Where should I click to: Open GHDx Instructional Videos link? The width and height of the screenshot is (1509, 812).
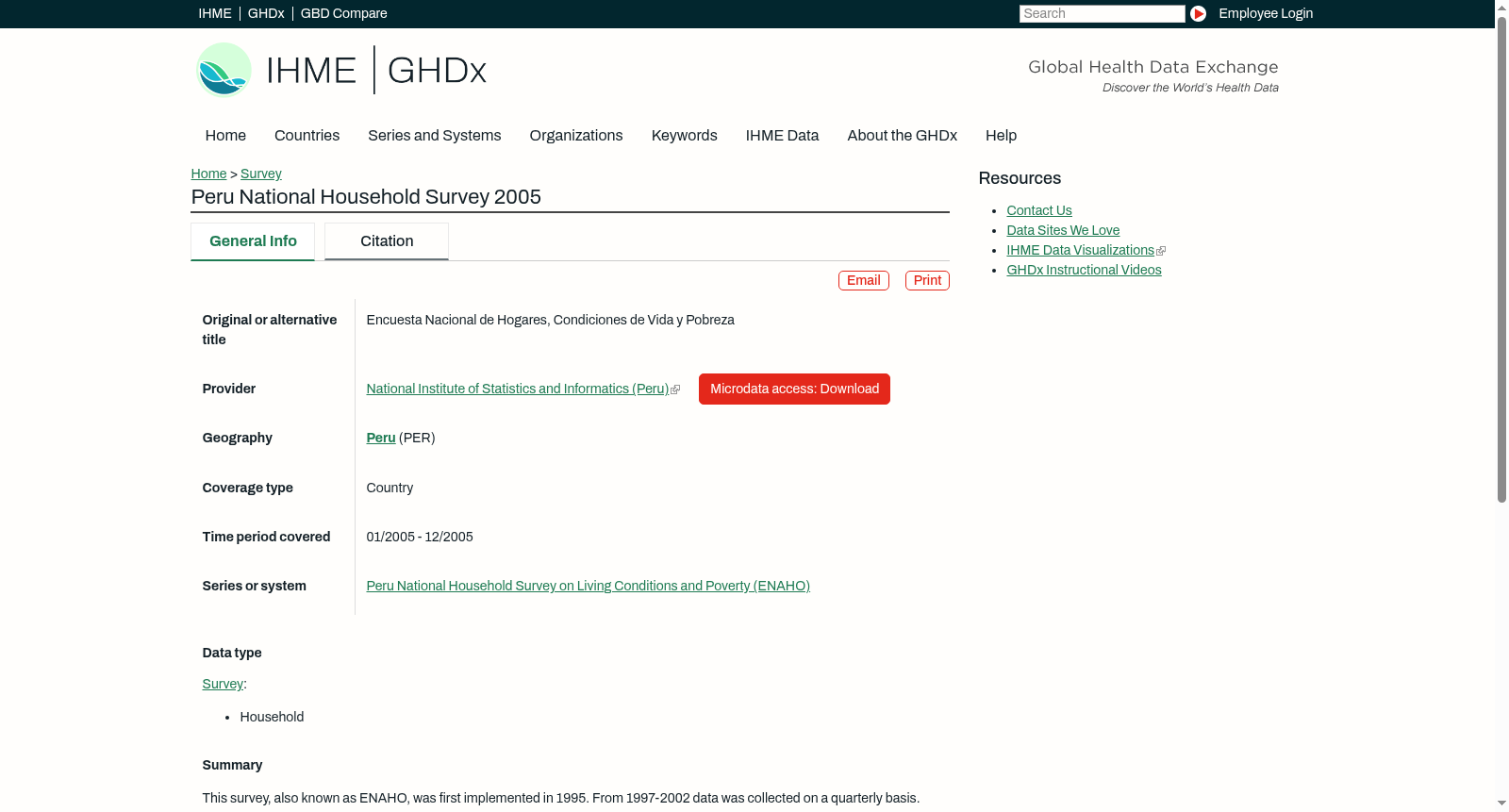pyautogui.click(x=1084, y=270)
